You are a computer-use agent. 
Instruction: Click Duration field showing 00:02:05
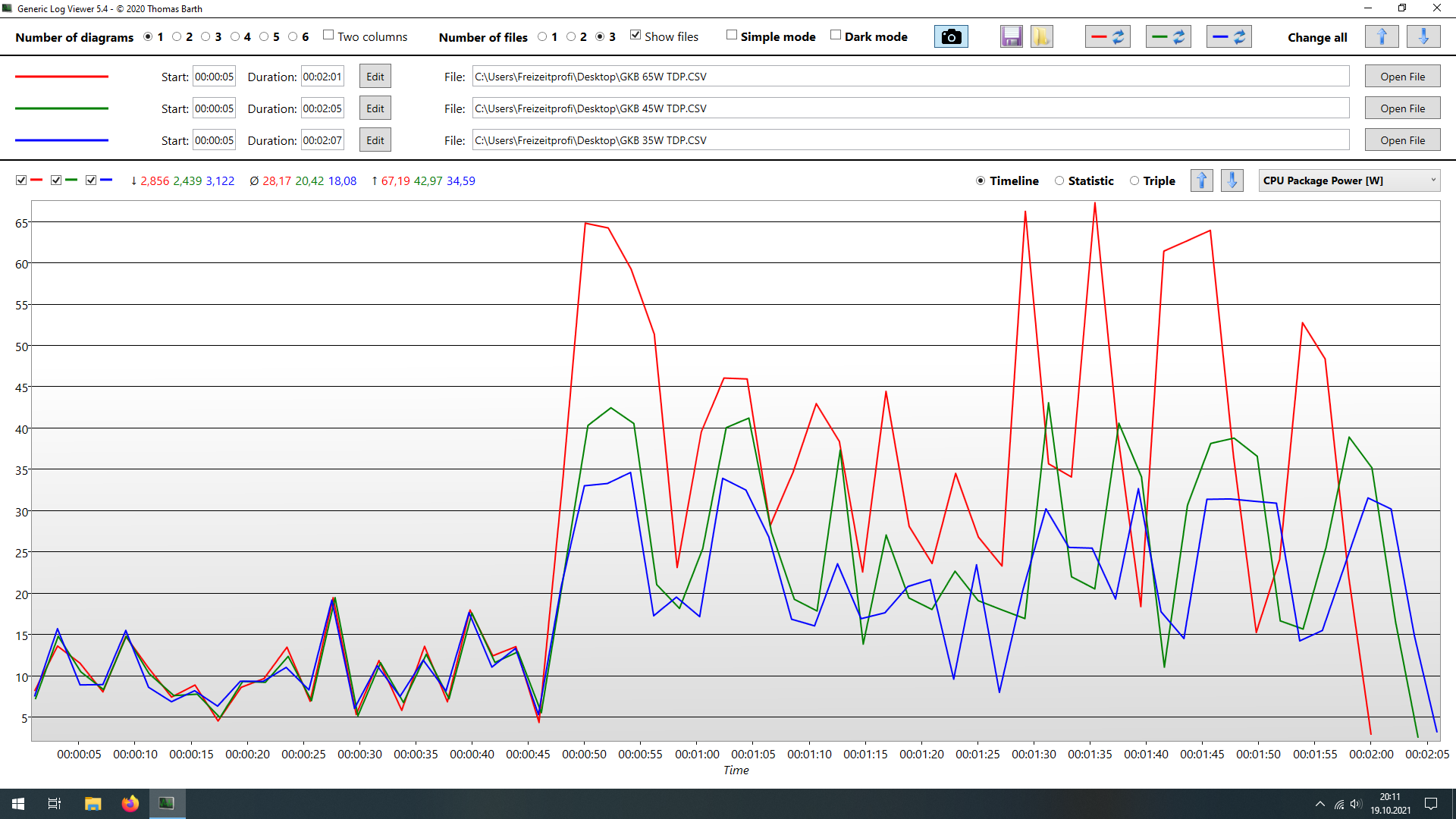click(x=323, y=108)
